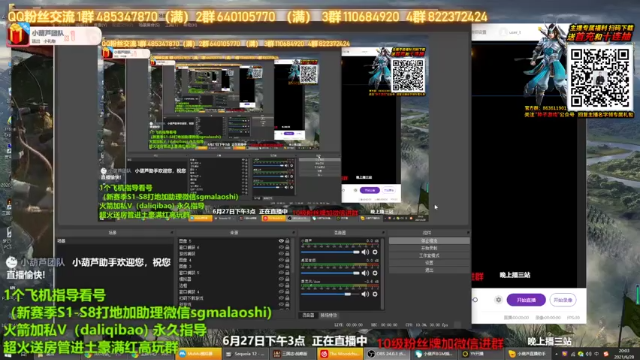Viewport: 640px width, 360px height.
Task: Switch to the 转场特效 tab
Action: [329, 315]
